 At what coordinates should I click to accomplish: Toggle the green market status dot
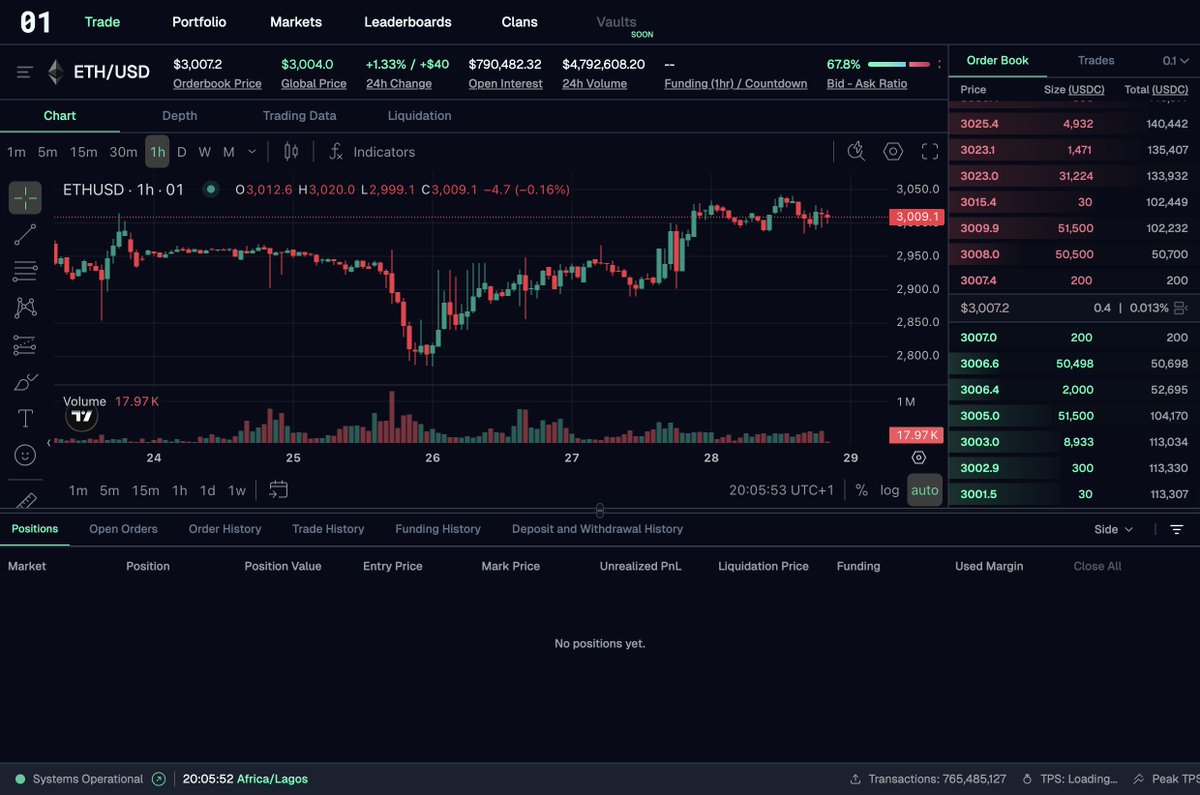point(210,189)
